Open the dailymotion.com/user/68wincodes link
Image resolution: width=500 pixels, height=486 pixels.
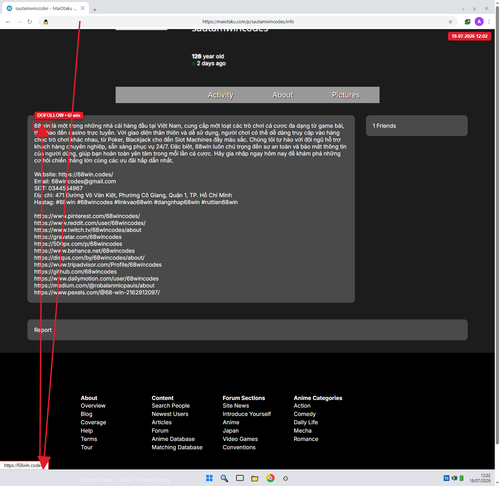(x=96, y=279)
